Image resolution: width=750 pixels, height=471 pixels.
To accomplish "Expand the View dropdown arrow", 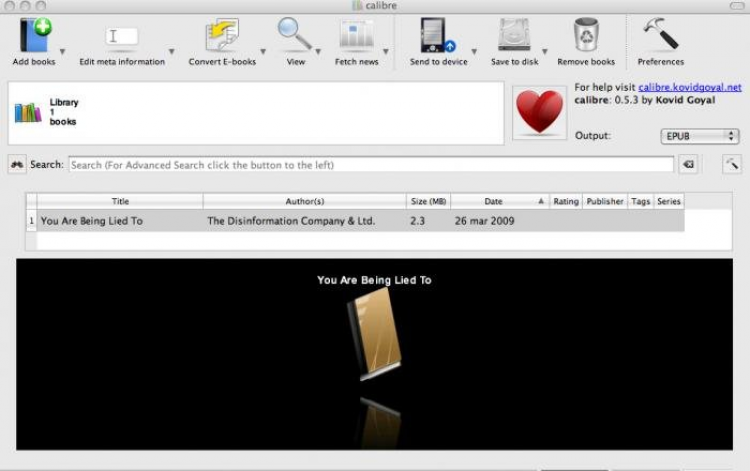I will pyautogui.click(x=318, y=51).
